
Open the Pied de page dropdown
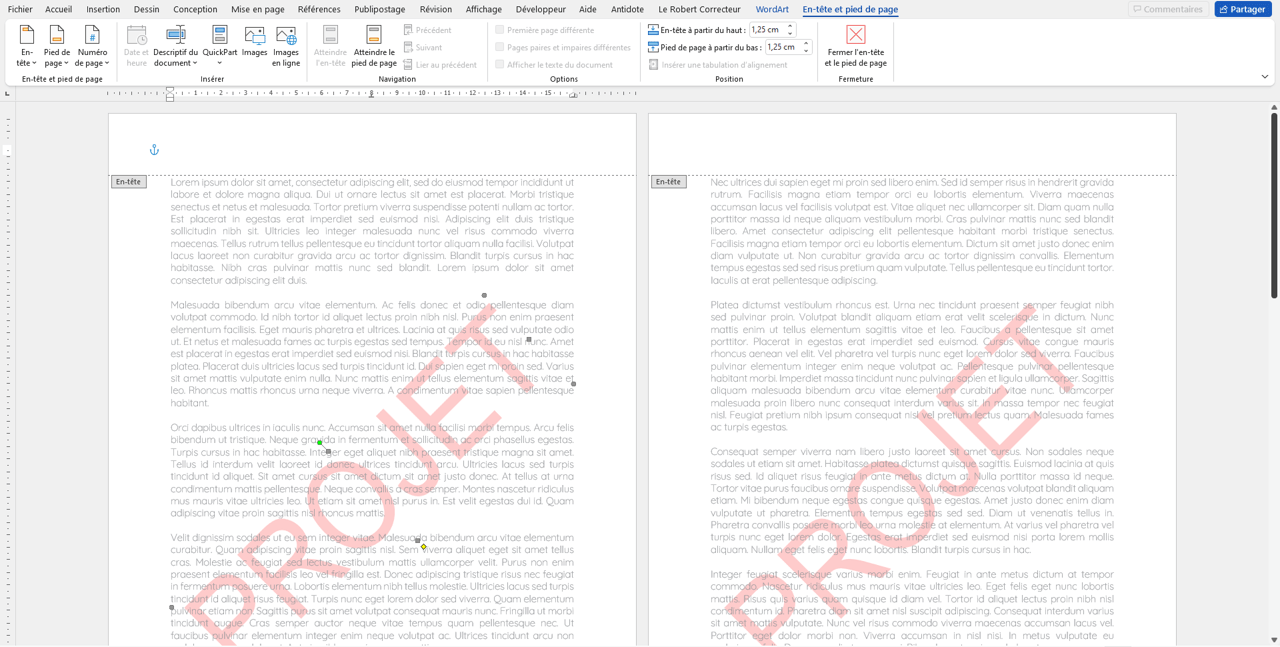coord(57,47)
